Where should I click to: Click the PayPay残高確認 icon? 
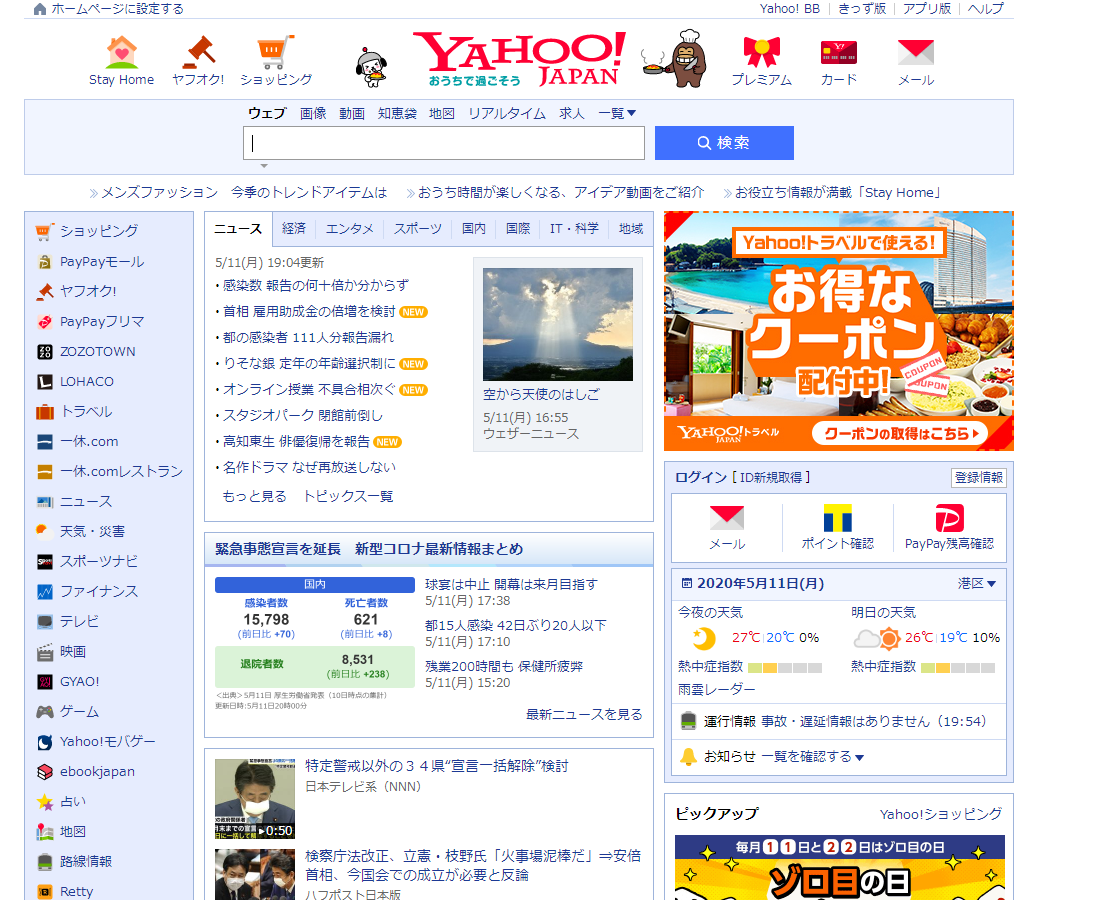(949, 517)
